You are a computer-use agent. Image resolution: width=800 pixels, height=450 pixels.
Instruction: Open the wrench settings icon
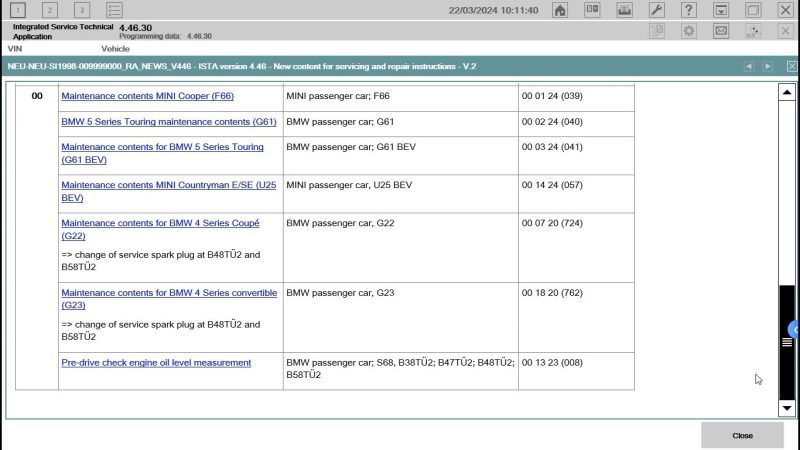[657, 10]
